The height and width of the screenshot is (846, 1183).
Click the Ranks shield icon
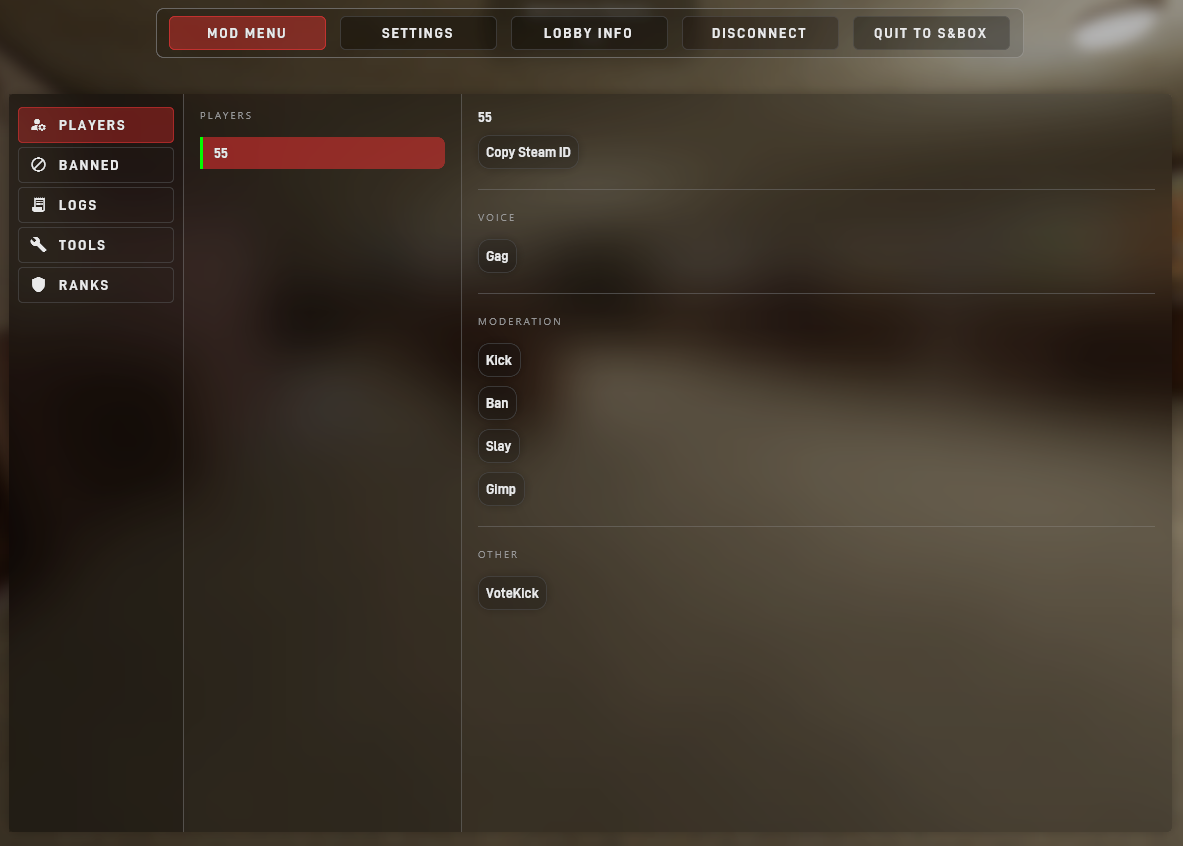coord(38,285)
